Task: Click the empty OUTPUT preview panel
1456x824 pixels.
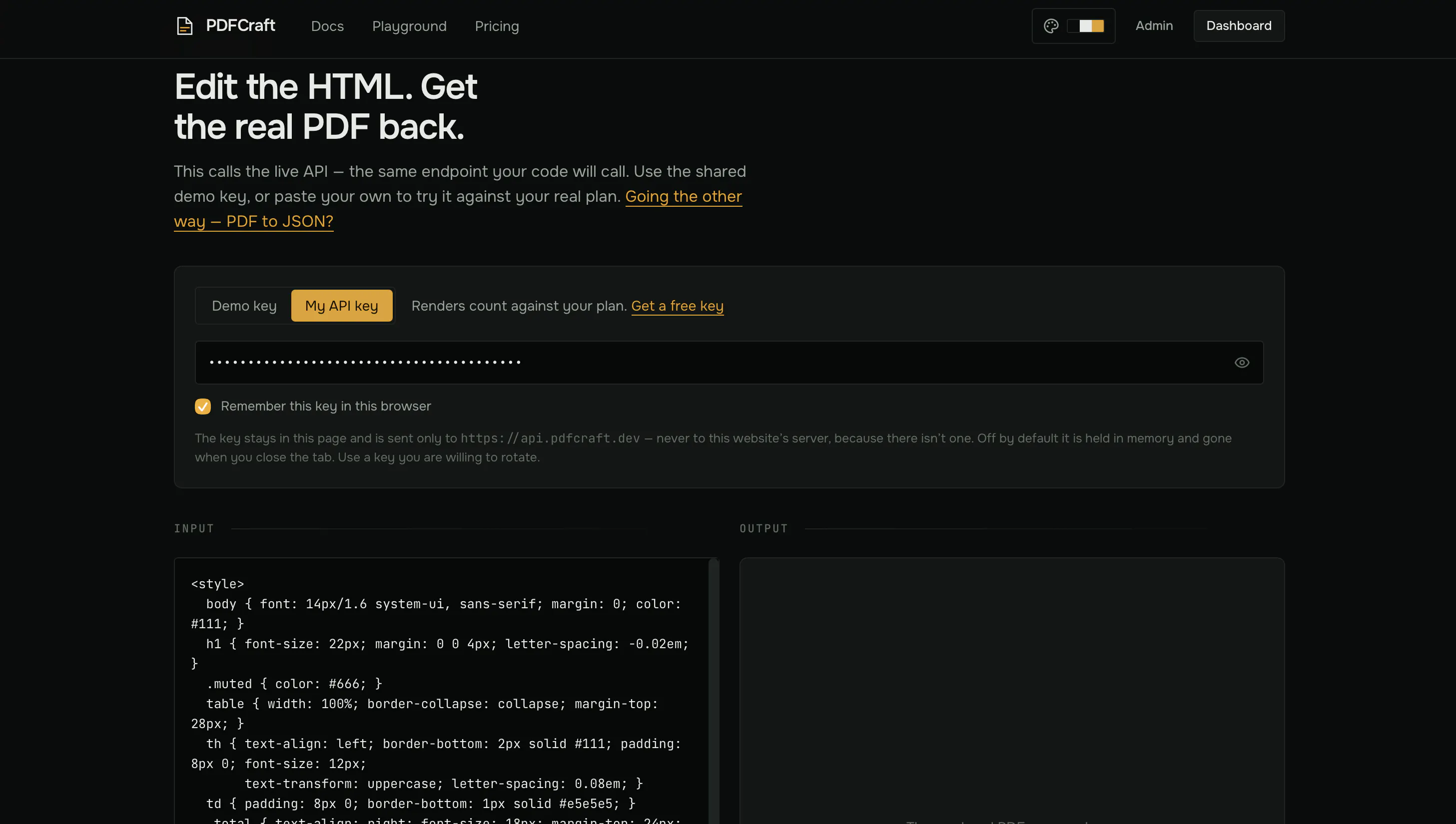Action: pos(1012,691)
